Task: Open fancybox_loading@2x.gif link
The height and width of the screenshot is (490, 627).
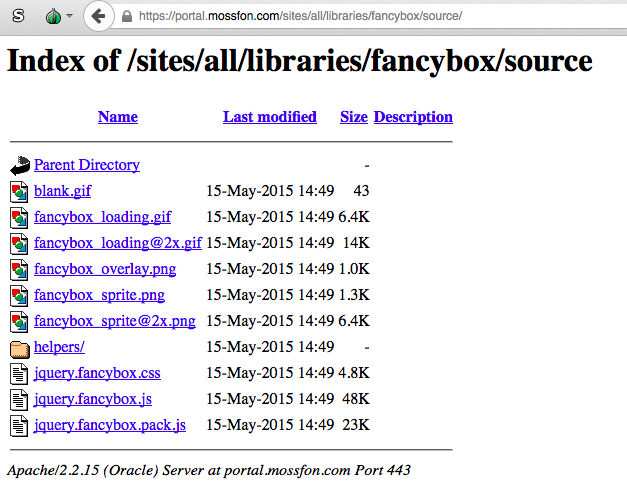Action: tap(118, 243)
